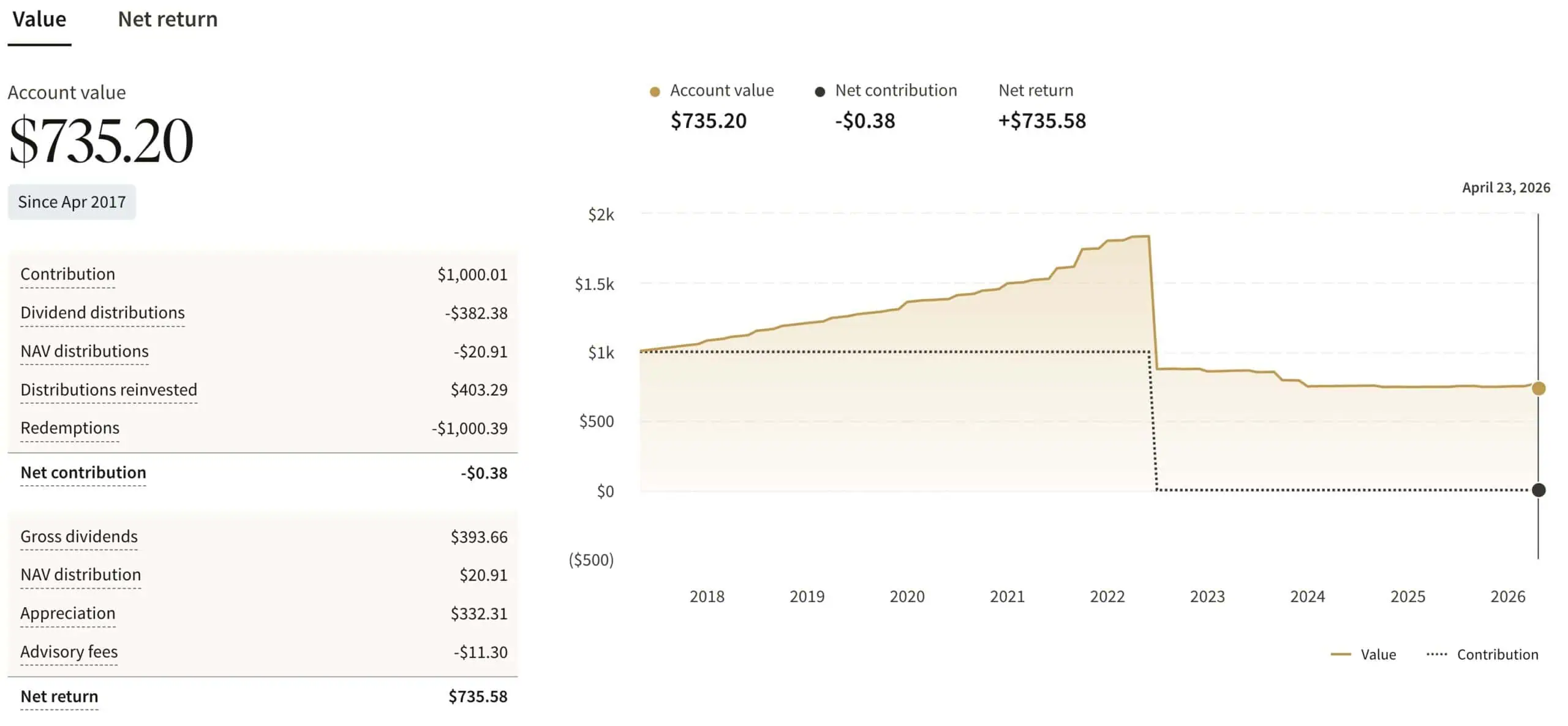Screen dimensions: 1568x726
Task: Click the gold Value line legend icon
Action: tap(1341, 654)
